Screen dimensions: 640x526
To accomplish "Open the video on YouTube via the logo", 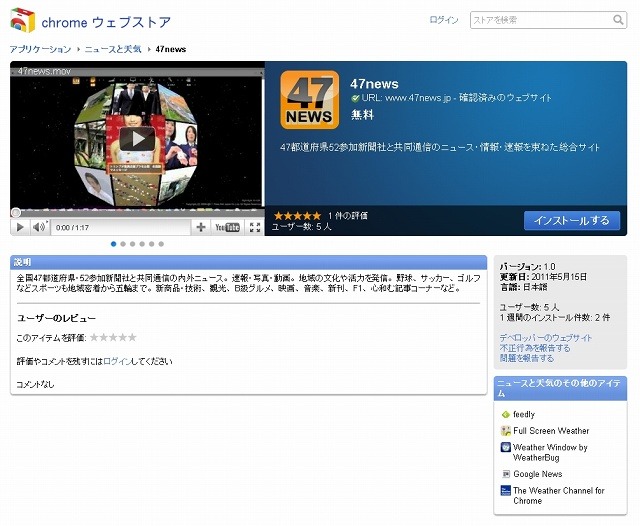I will click(x=227, y=227).
